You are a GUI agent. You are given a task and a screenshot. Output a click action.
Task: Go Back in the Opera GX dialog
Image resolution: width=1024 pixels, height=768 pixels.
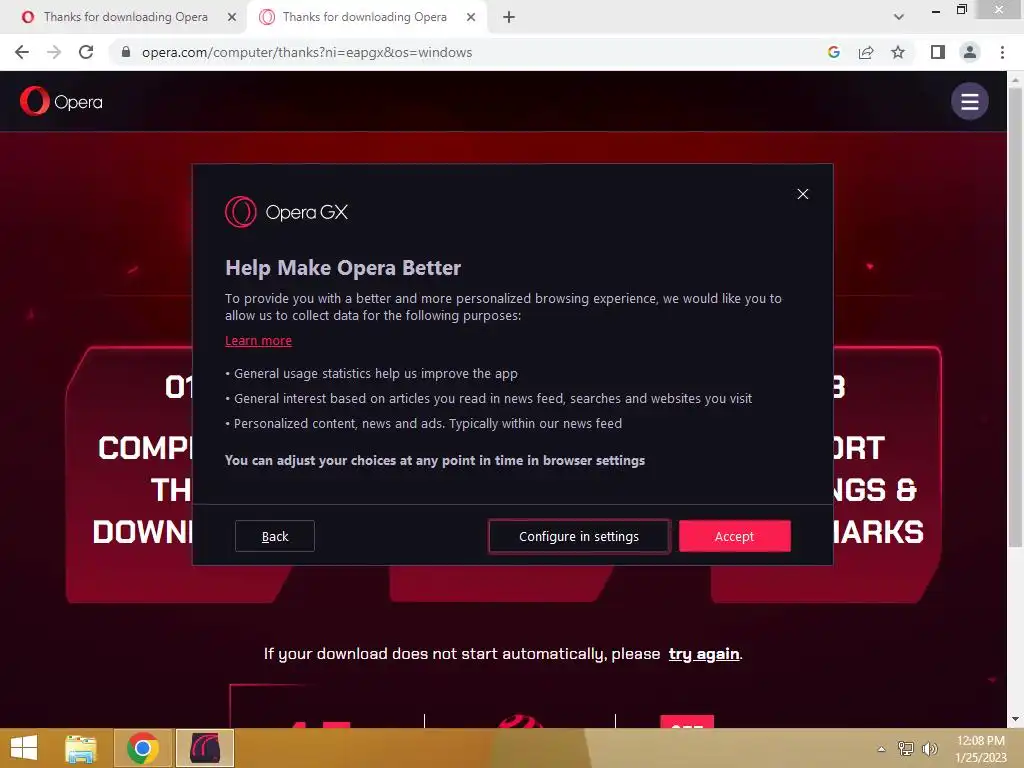click(275, 536)
